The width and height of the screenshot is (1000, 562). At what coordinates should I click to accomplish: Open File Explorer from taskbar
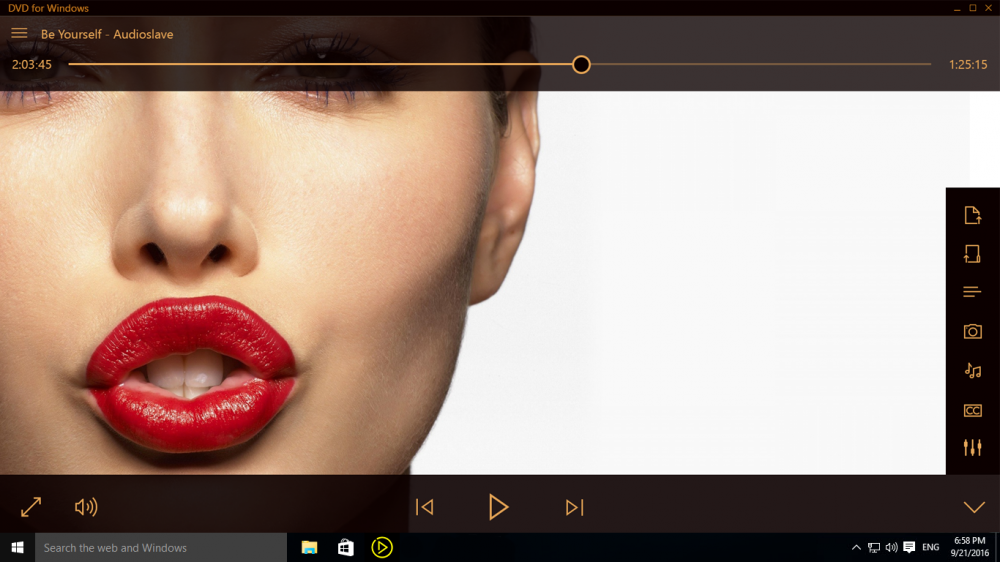point(309,547)
